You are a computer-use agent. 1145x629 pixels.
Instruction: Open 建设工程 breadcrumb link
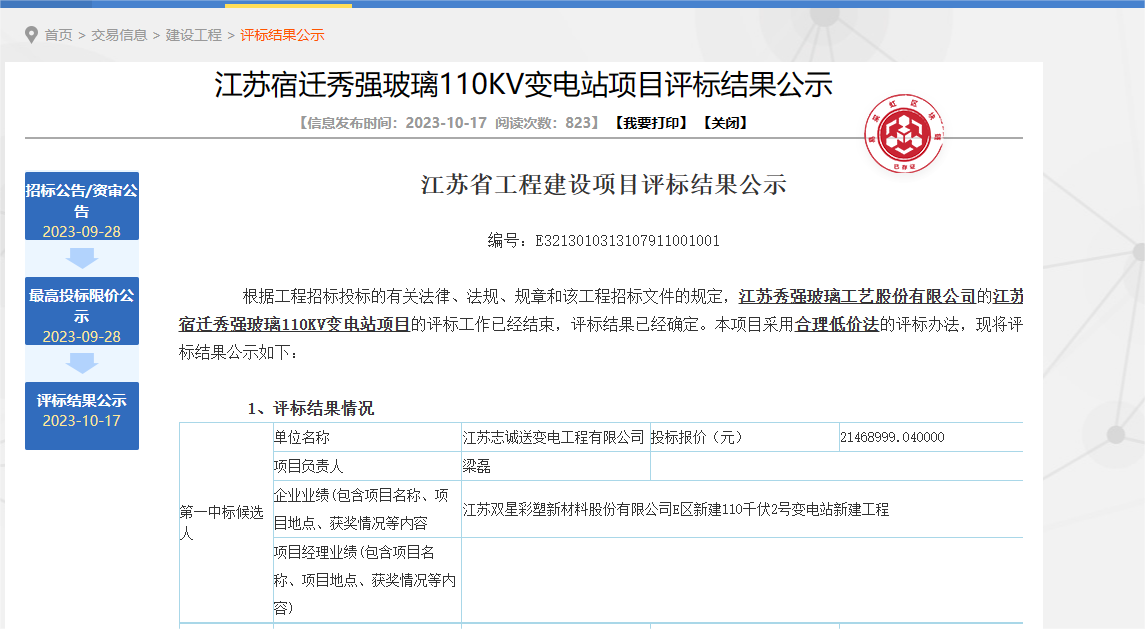[194, 35]
